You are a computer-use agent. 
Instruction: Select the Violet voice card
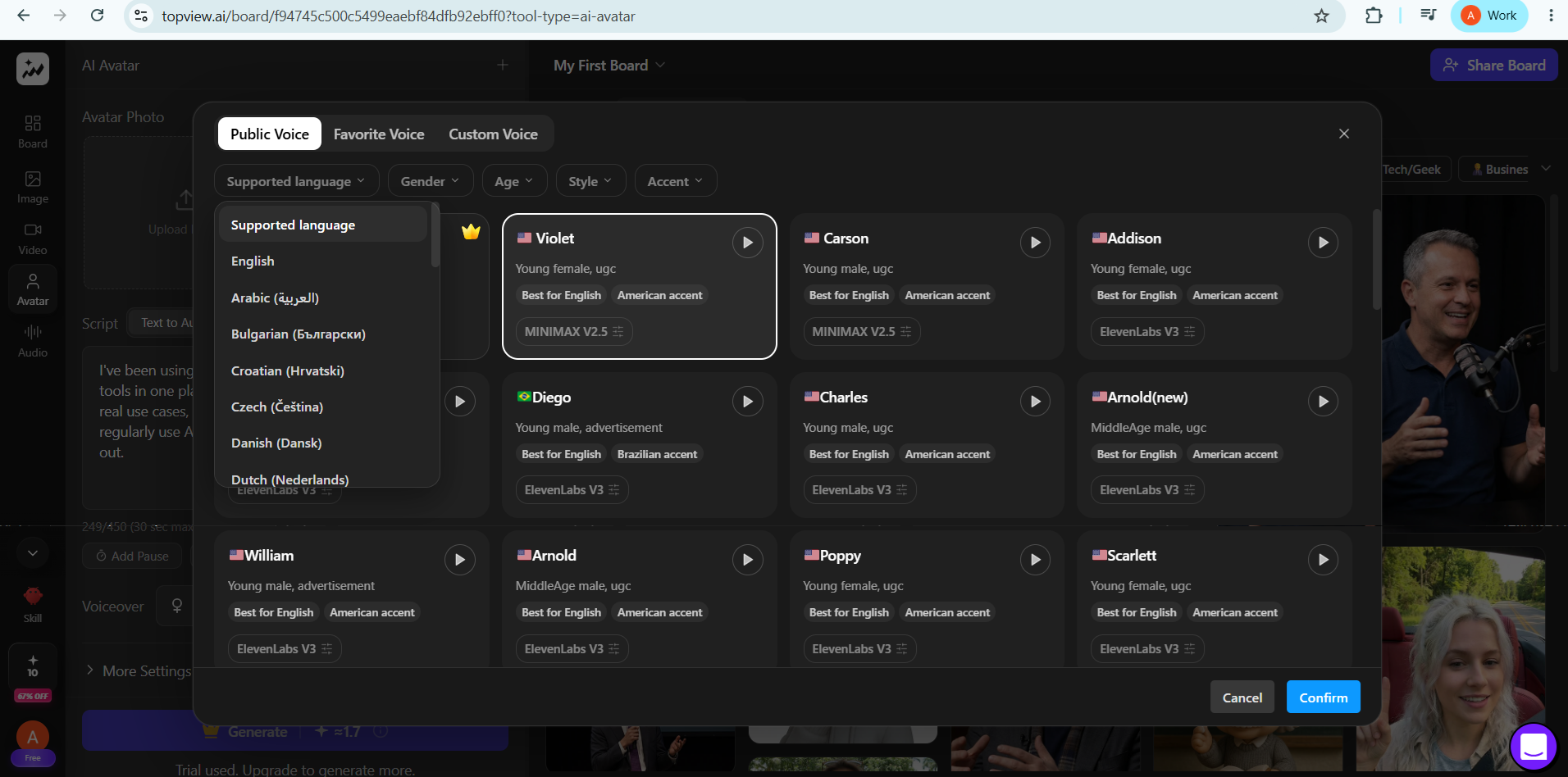point(639,286)
